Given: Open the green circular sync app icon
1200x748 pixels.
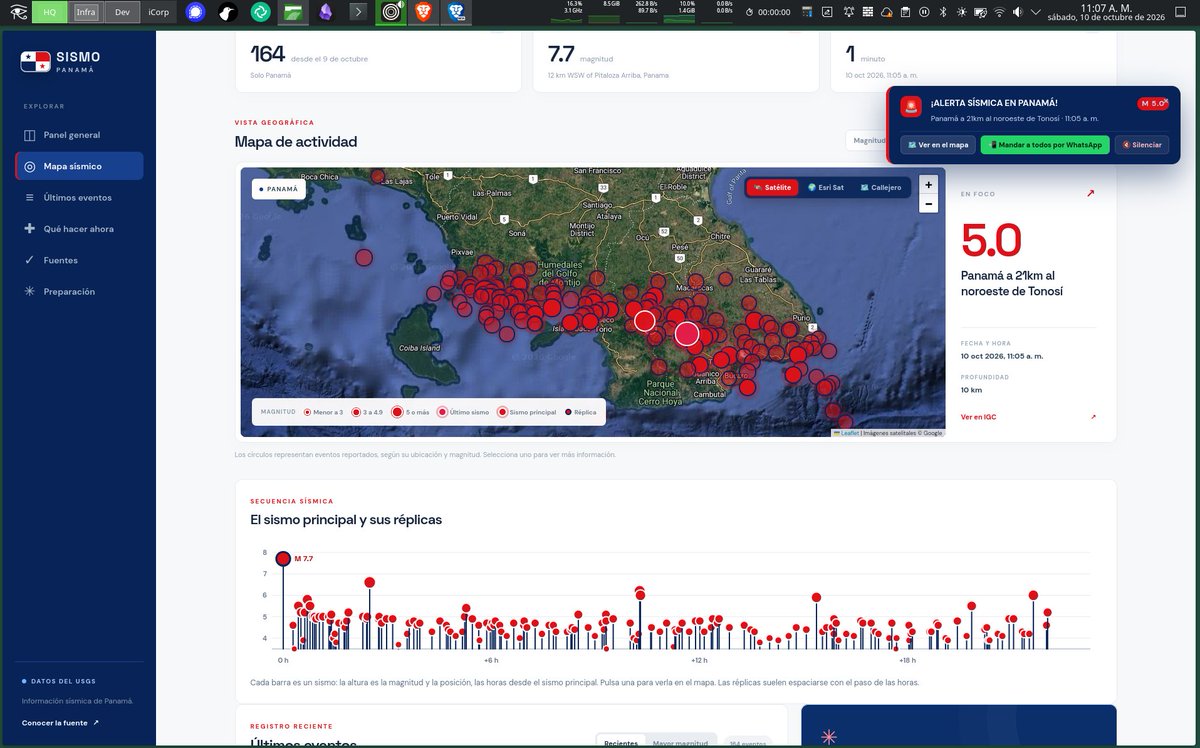Looking at the screenshot, I should 260,12.
